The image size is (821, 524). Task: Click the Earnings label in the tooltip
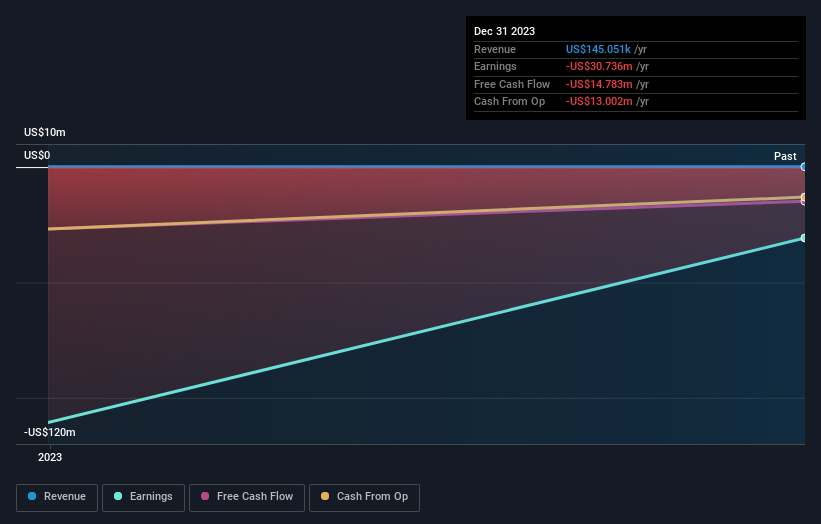[495, 66]
